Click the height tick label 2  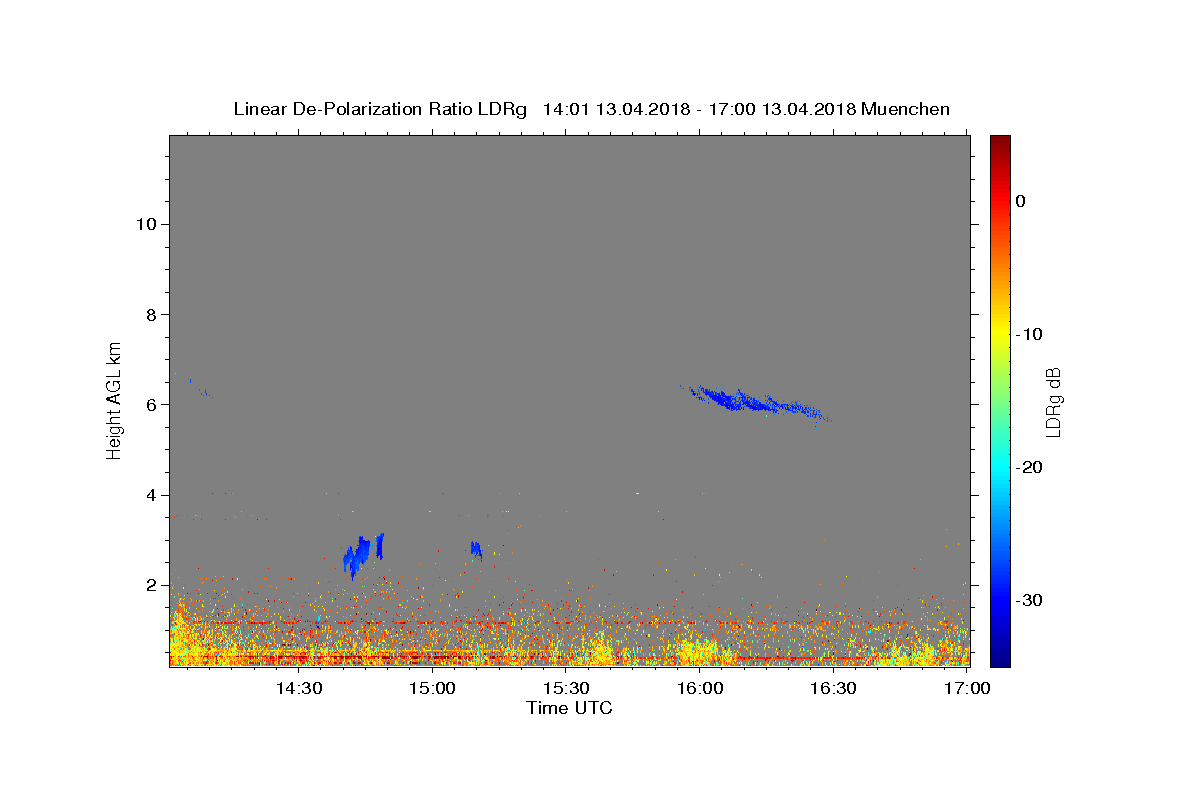[149, 585]
